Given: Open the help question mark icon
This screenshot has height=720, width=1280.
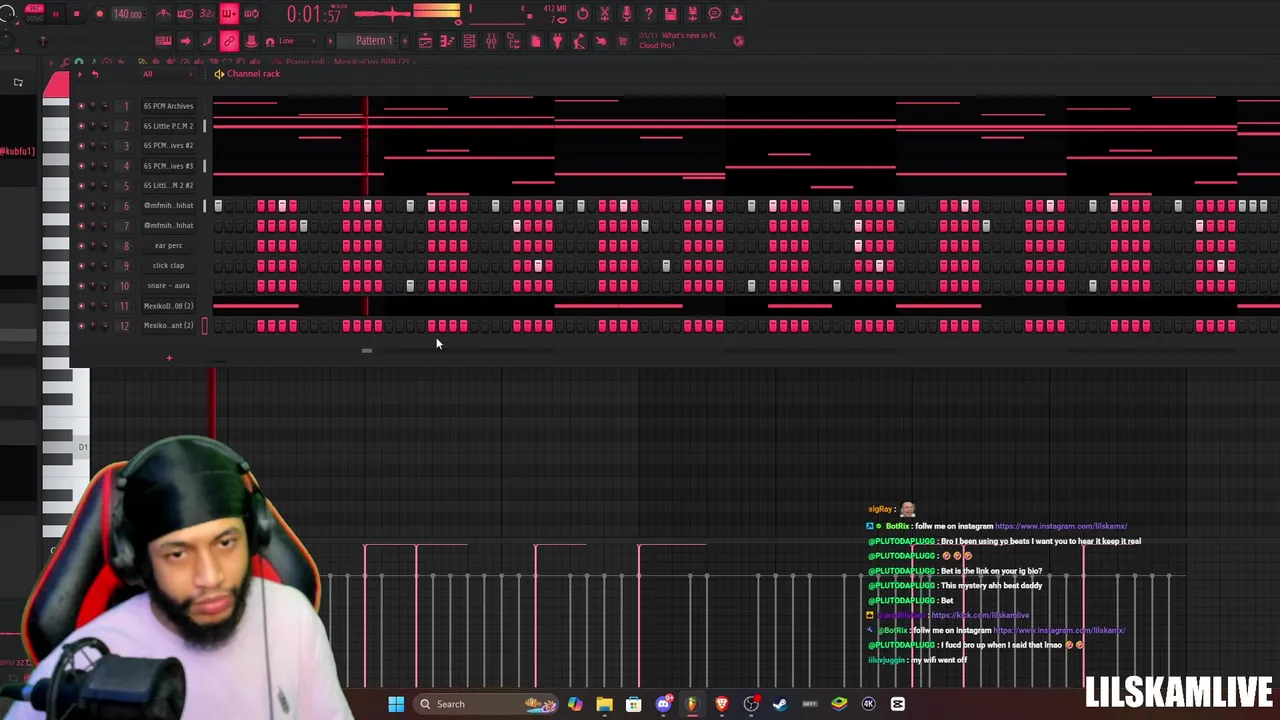Looking at the screenshot, I should (x=648, y=14).
